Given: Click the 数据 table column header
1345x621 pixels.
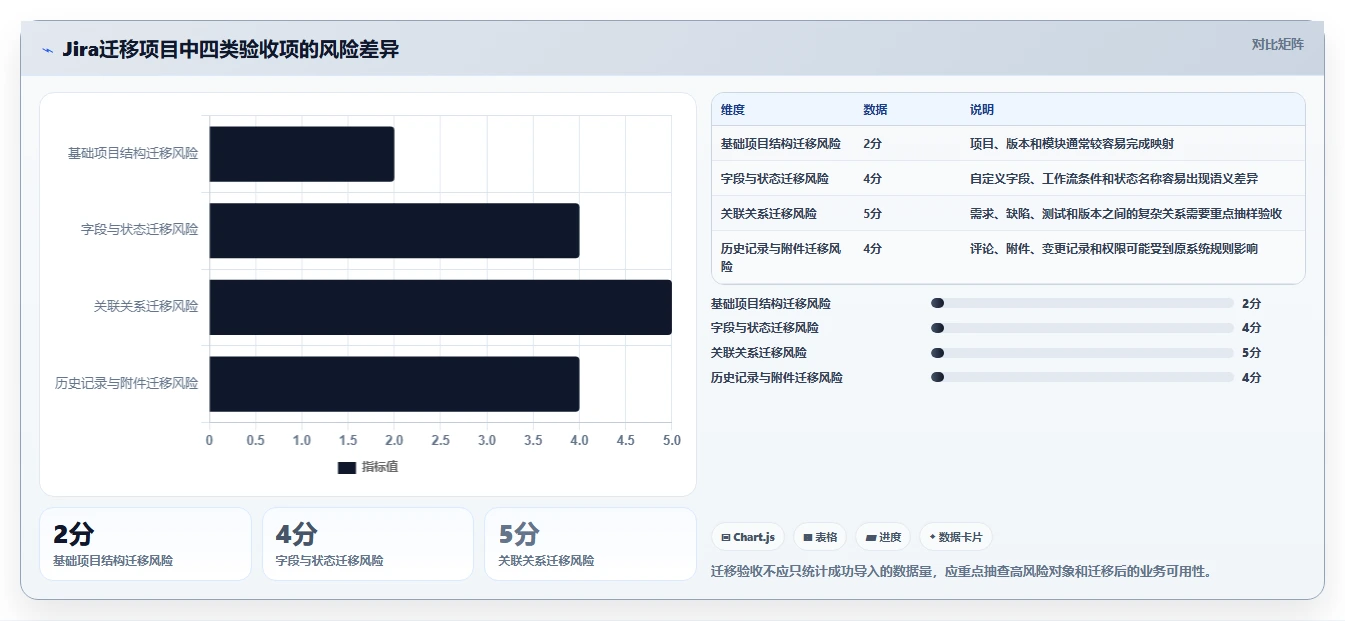Looking at the screenshot, I should (875, 110).
